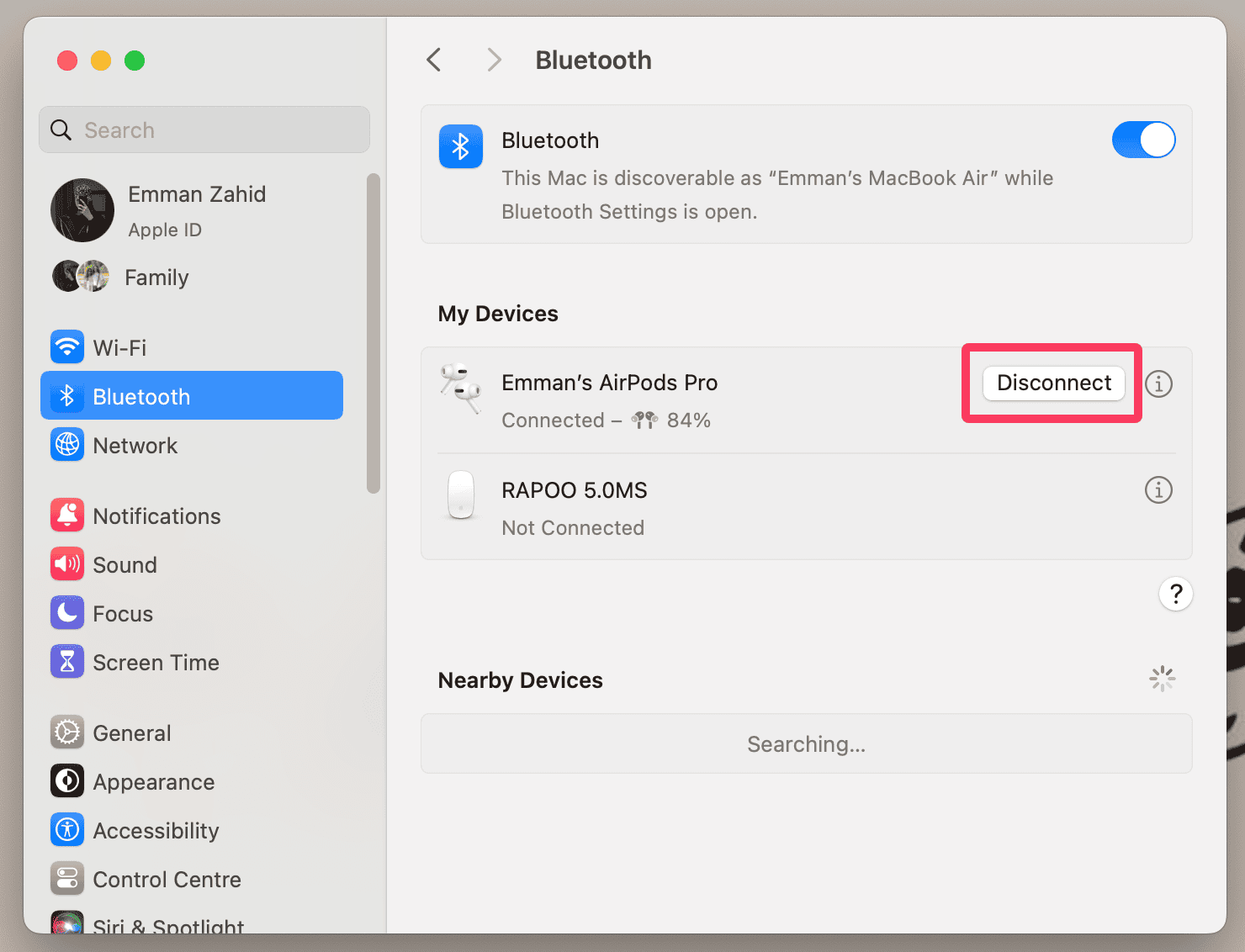This screenshot has height=952, width=1245.
Task: Click the help question mark button
Action: point(1175,594)
